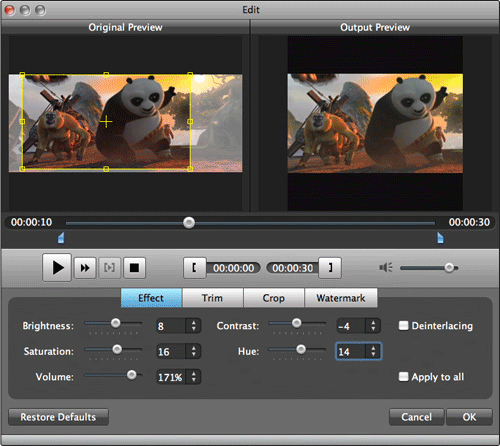Click the Volume field showing 171%

pos(171,377)
